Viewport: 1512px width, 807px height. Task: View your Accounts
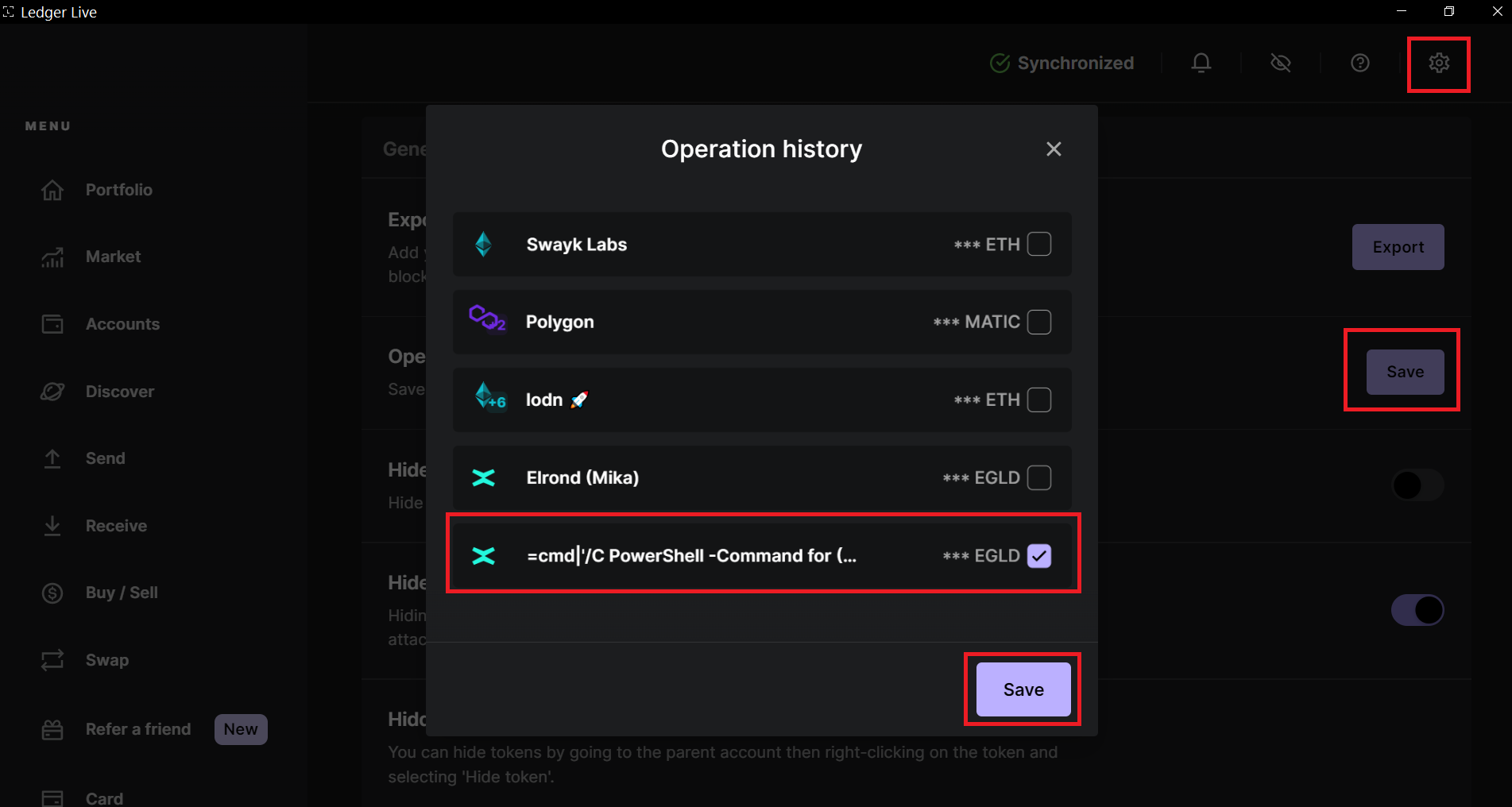click(122, 324)
